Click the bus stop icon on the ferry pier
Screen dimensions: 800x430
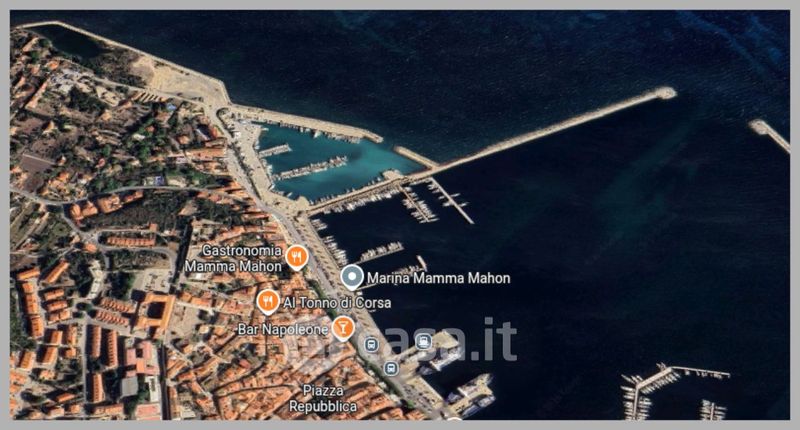[423, 341]
